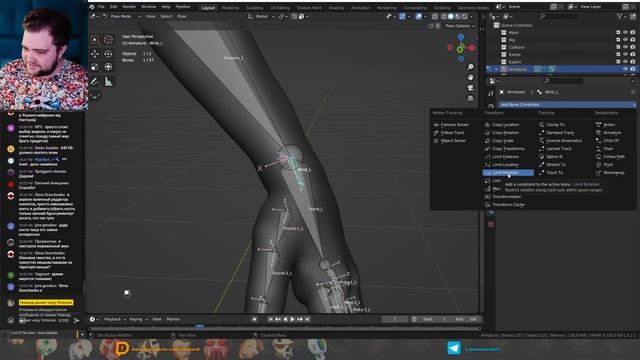This screenshot has width=640, height=360.
Task: Add Follow Path constraint
Action: coord(613,157)
